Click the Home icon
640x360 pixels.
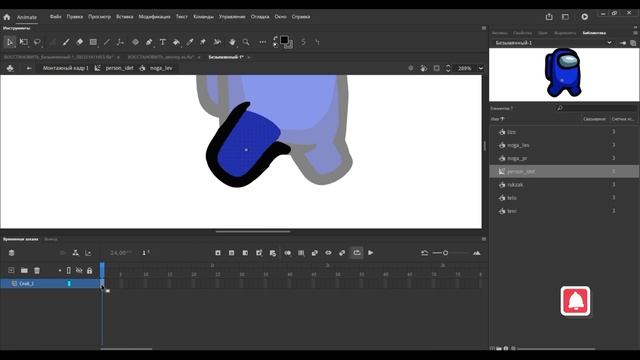[x=7, y=17]
